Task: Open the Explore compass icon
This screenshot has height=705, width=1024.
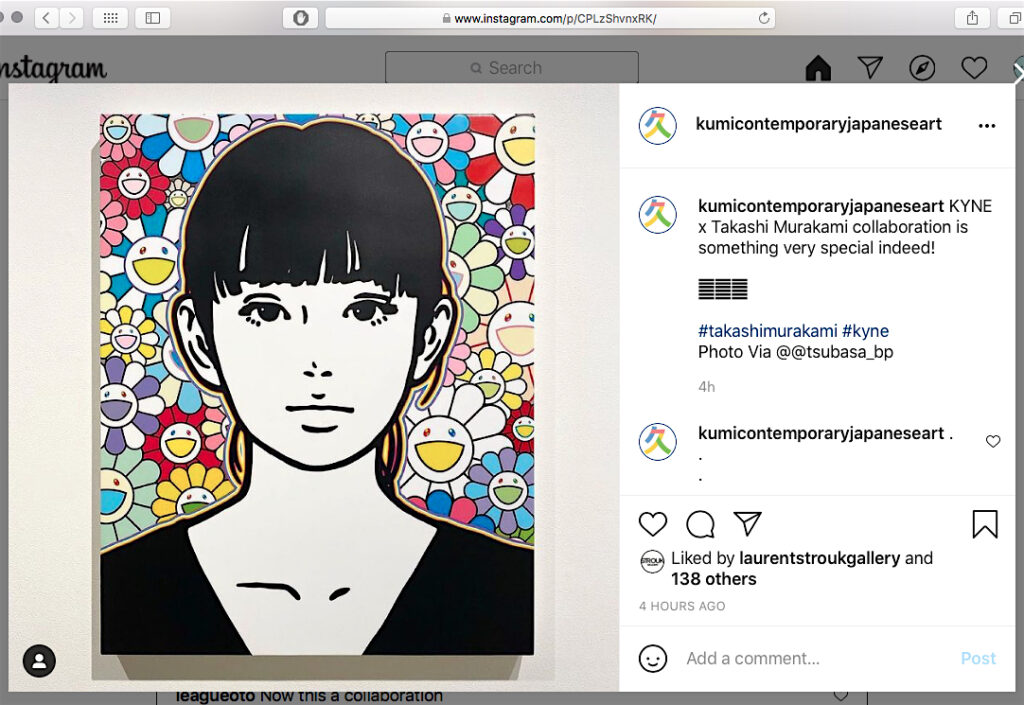Action: click(922, 68)
